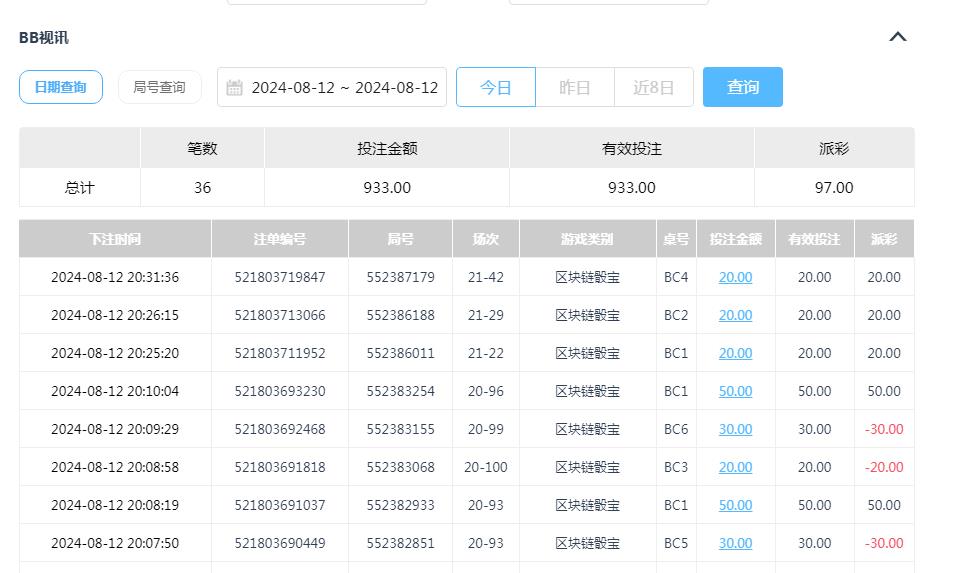This screenshot has height=573, width=955.
Task: Click the 下注时间 column header
Action: pos(115,239)
